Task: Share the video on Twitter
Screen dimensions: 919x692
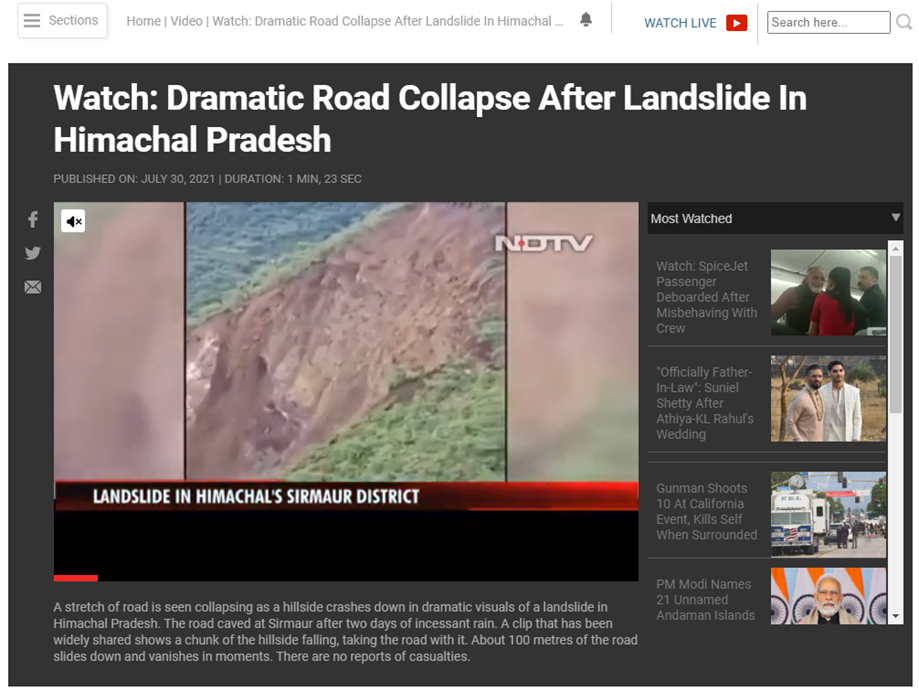Action: [33, 253]
